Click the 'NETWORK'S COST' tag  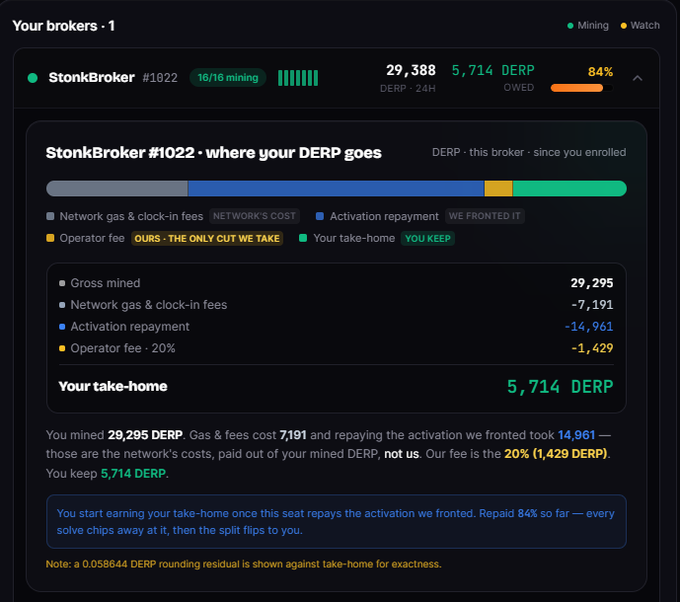255,216
